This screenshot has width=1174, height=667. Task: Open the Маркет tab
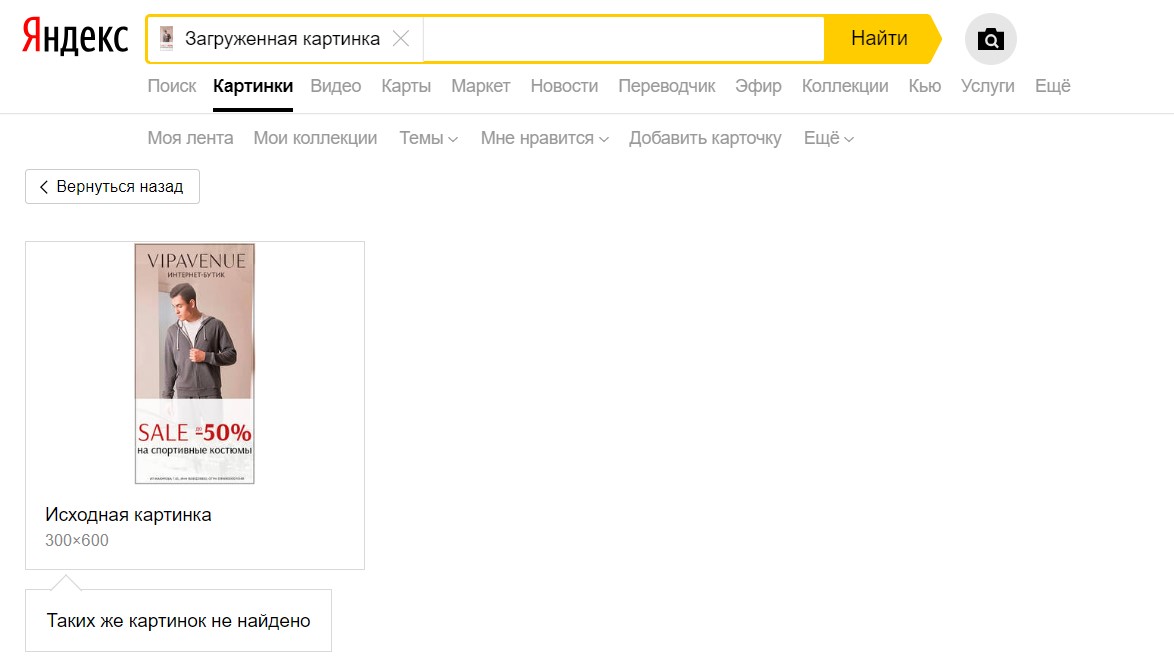point(481,86)
